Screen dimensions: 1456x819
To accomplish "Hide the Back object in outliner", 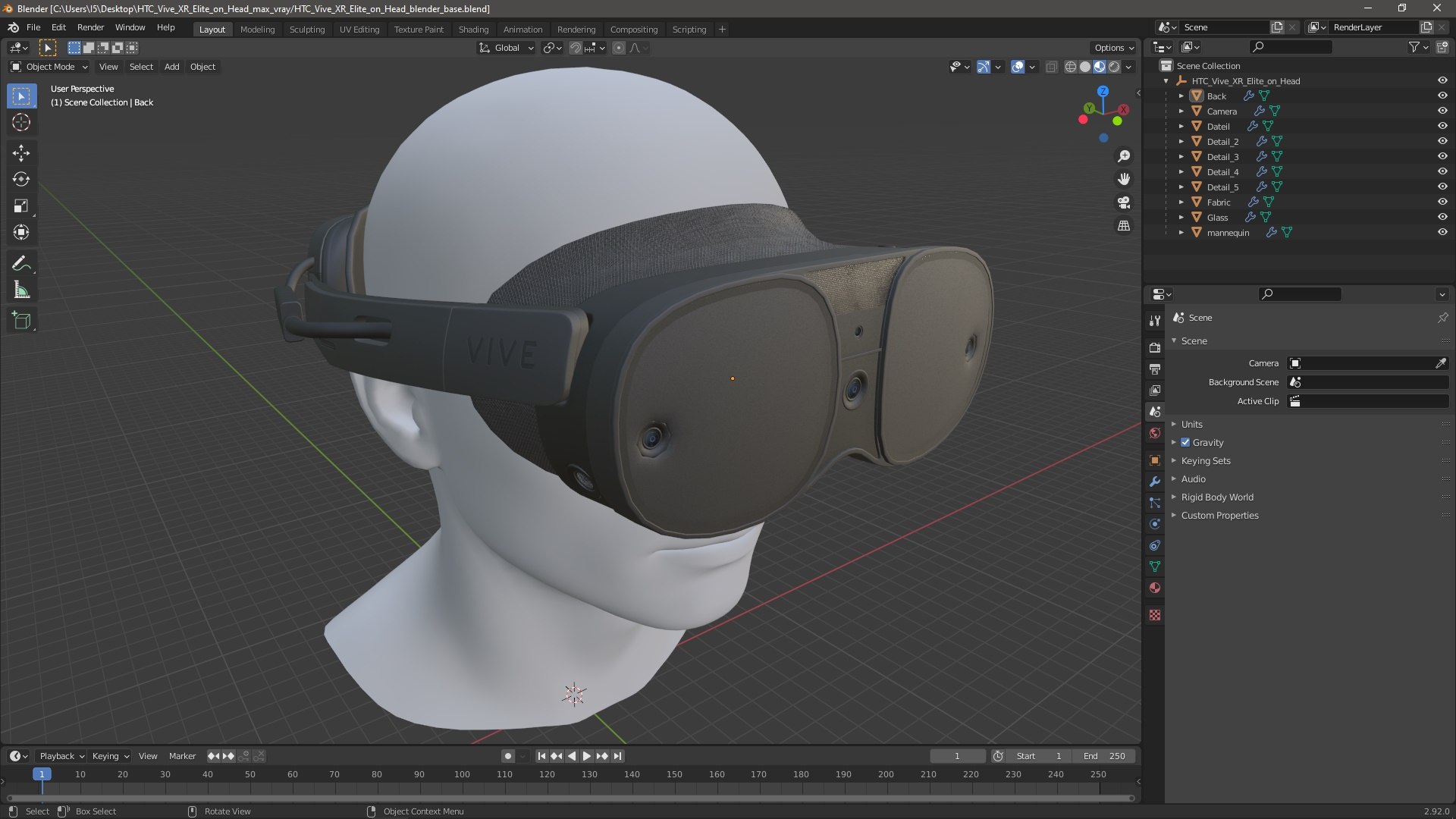I will tap(1442, 96).
